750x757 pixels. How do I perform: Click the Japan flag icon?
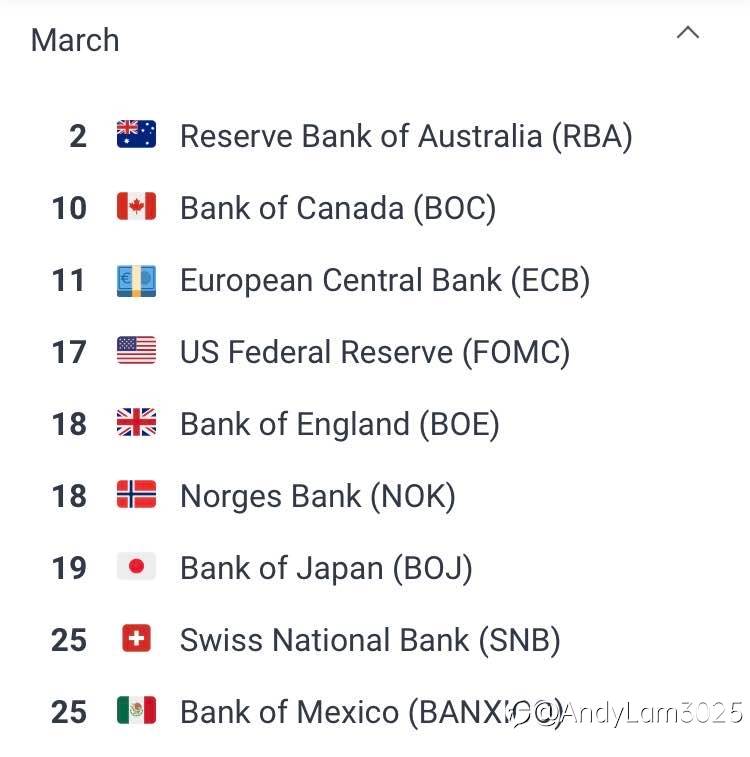137,566
